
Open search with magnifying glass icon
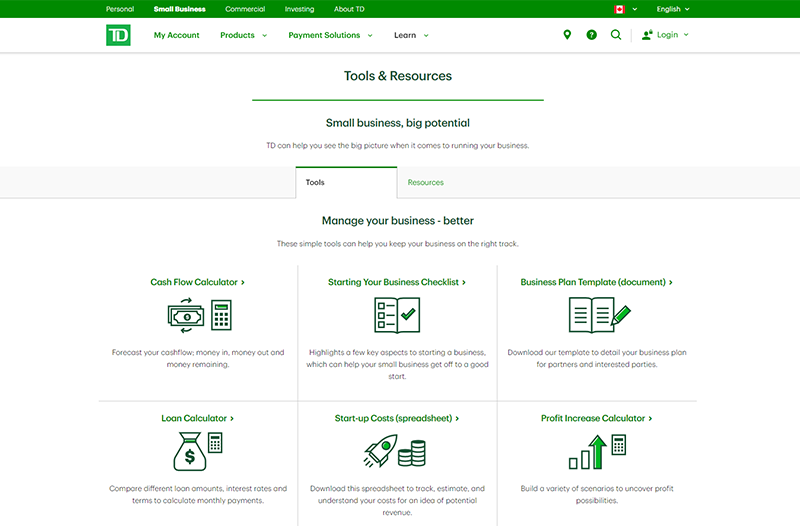click(x=616, y=35)
